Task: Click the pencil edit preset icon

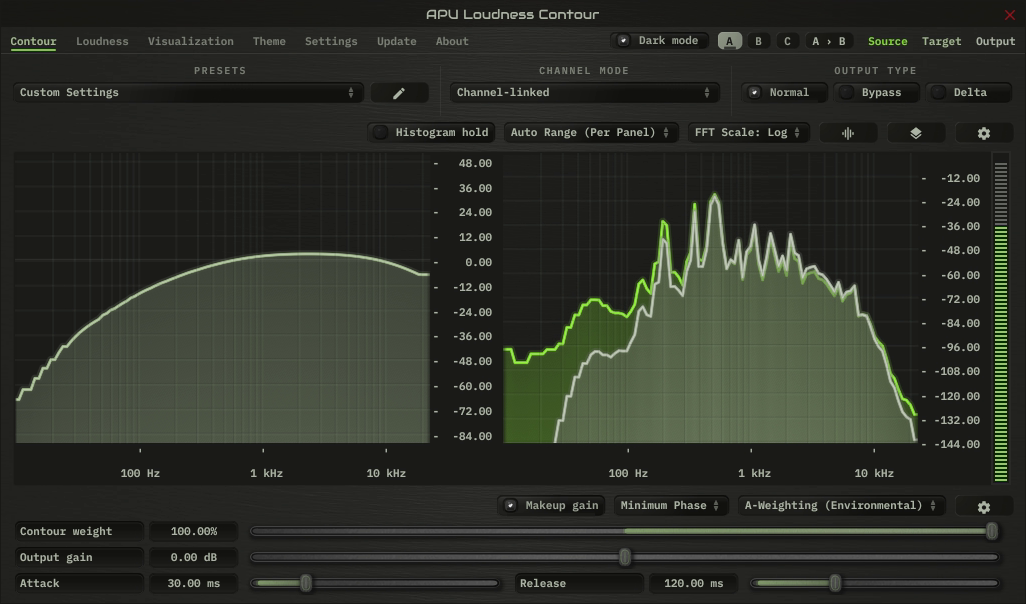Action: click(x=399, y=93)
